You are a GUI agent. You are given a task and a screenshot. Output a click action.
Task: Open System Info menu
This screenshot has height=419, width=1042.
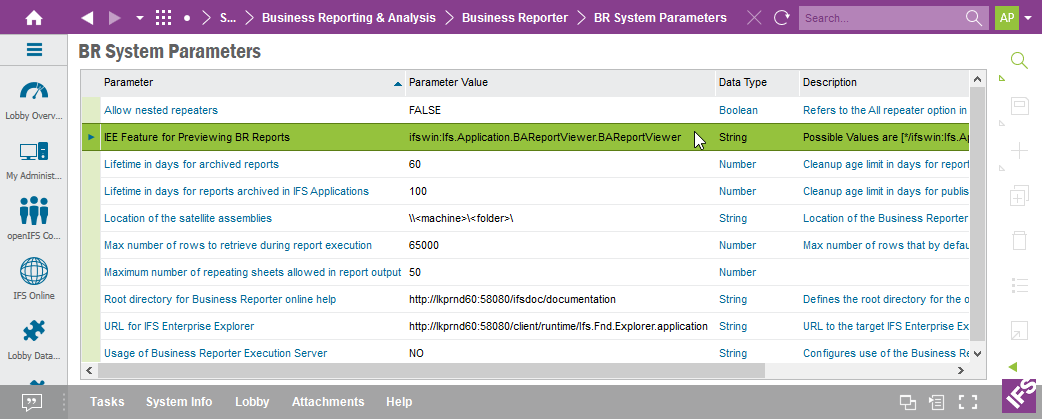(x=179, y=402)
